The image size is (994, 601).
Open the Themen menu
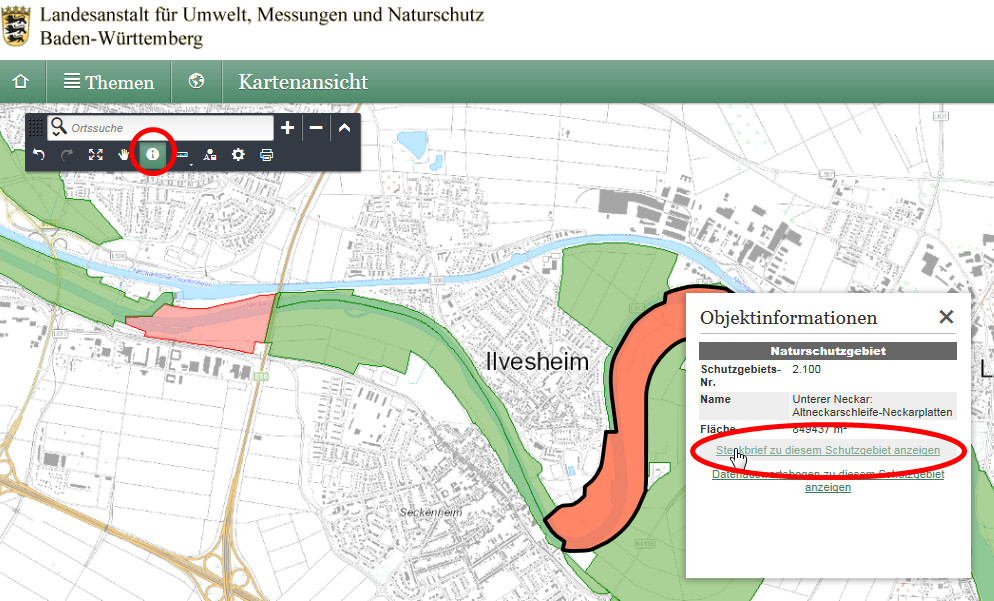pyautogui.click(x=109, y=82)
